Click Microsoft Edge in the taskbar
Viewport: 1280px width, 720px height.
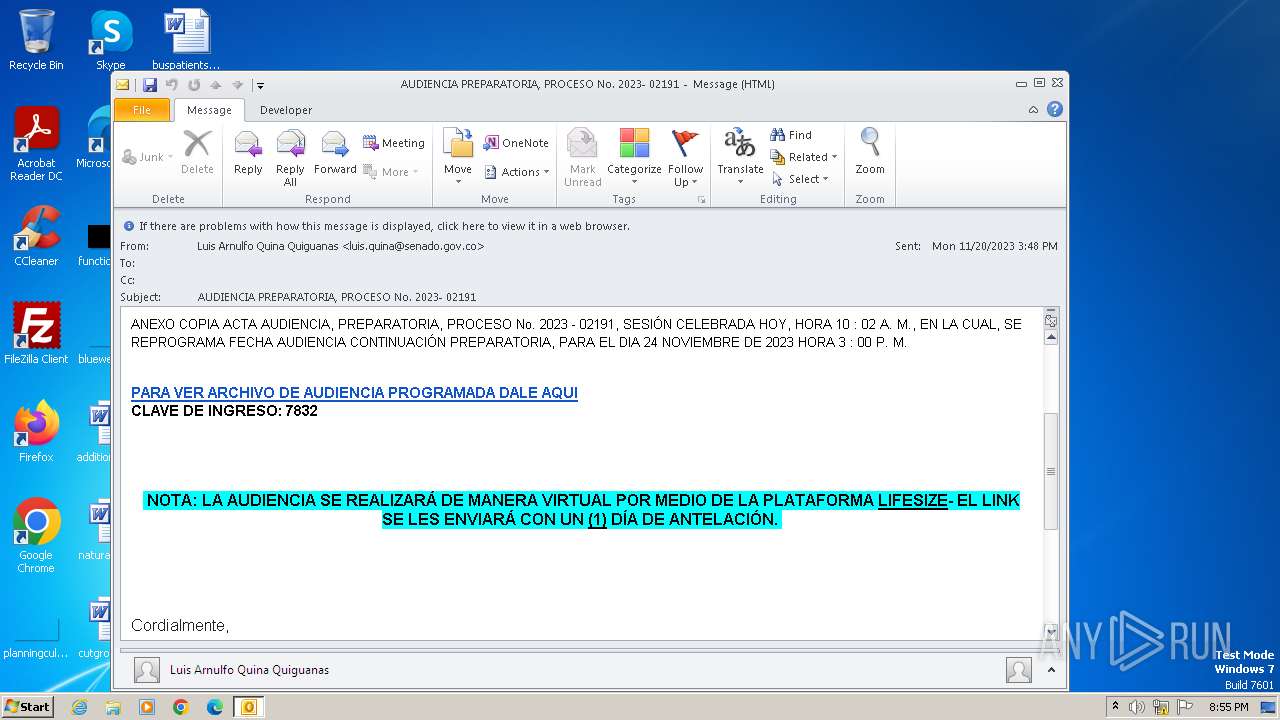215,707
